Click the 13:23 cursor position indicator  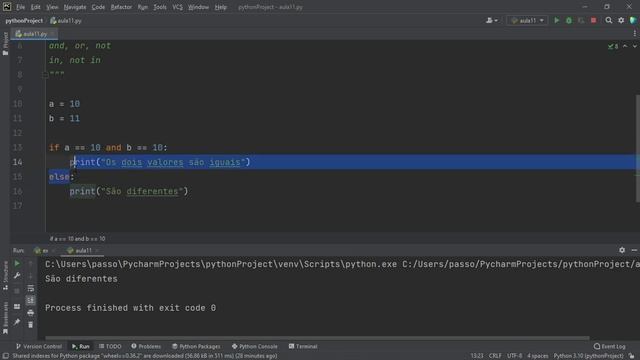coord(476,356)
